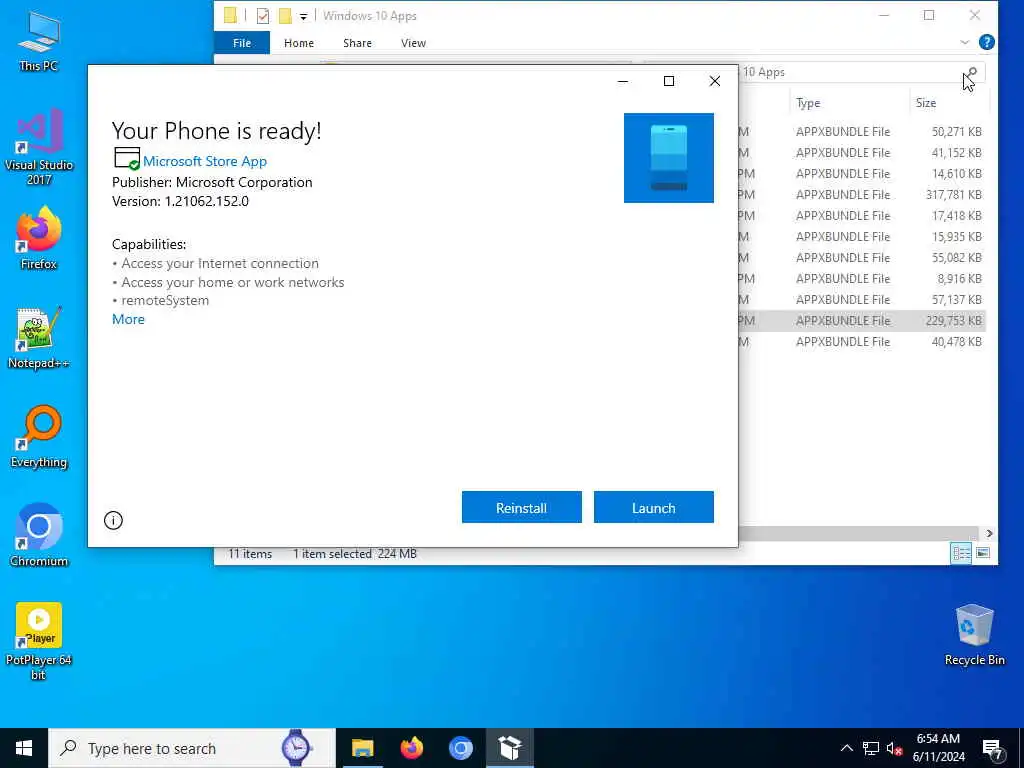This screenshot has width=1024, height=768.
Task: Click the taskbar search box
Action: [x=192, y=748]
